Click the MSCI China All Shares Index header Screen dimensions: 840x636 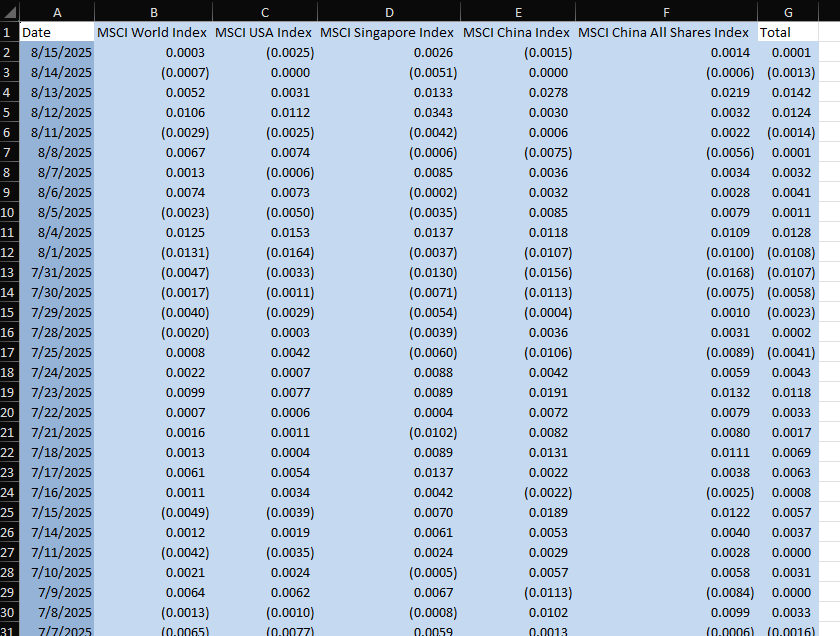click(x=666, y=32)
